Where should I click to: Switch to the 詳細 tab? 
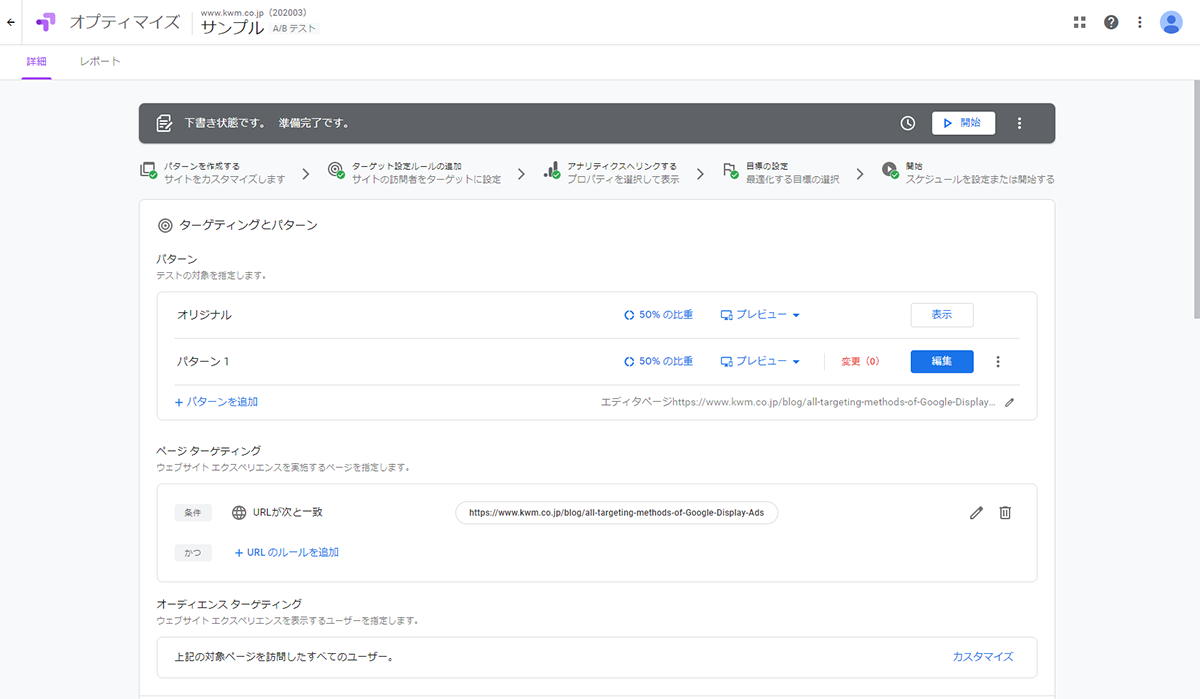click(36, 62)
